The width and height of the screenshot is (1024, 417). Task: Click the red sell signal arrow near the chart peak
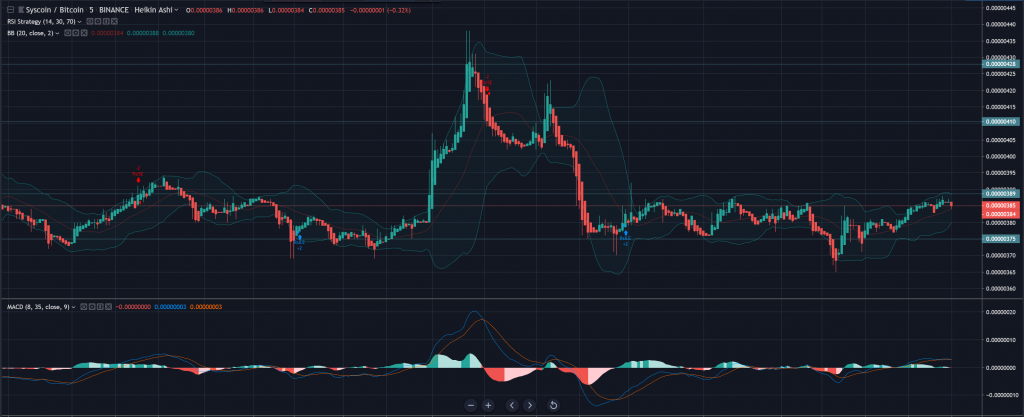[487, 89]
